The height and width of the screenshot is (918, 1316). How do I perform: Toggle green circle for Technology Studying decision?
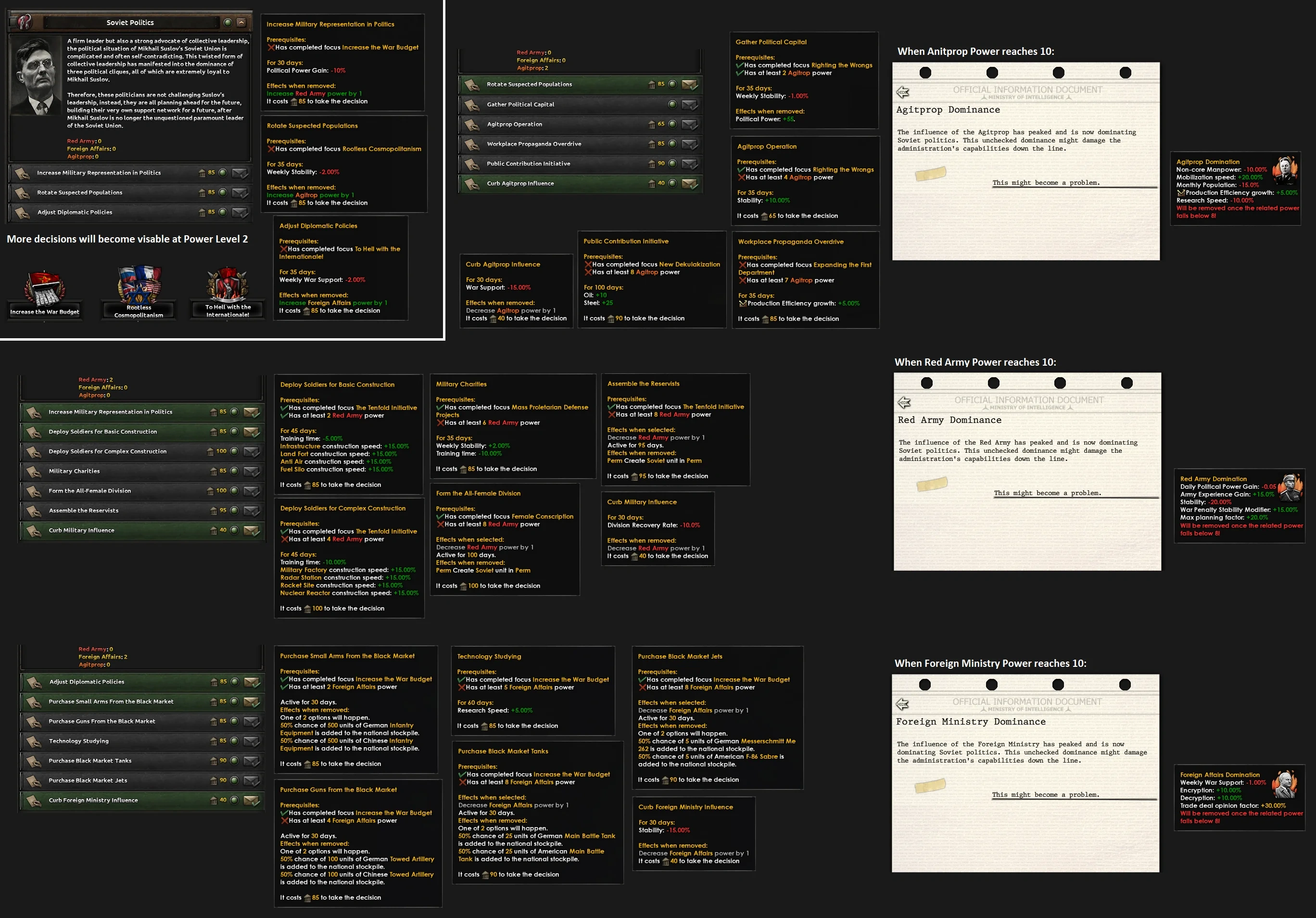tap(234, 741)
